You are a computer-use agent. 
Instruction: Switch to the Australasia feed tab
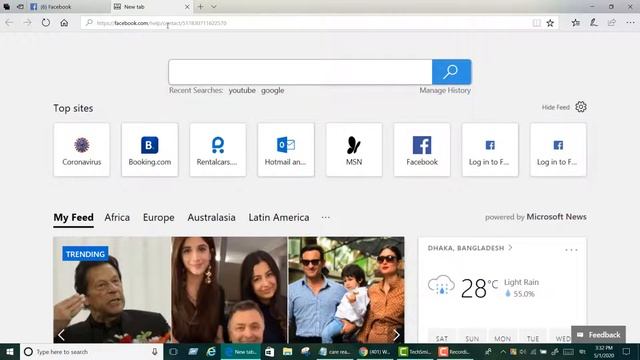(x=211, y=218)
